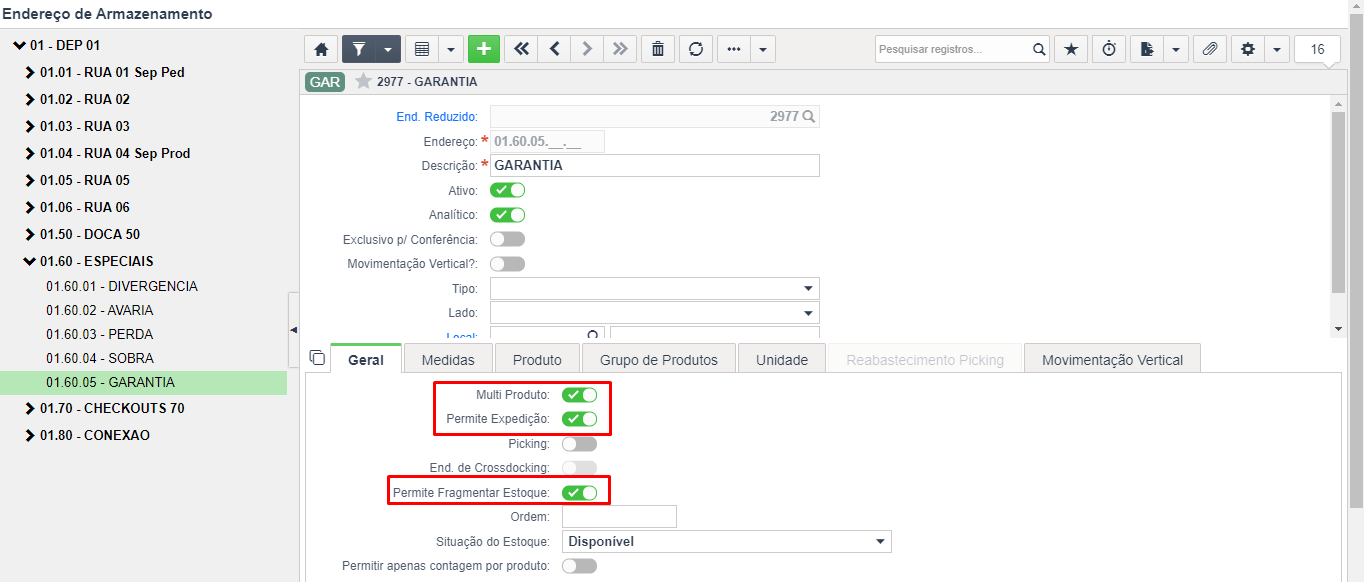Select 01.50 - DOCA 50 tree item
The width and height of the screenshot is (1364, 582).
tap(90, 234)
